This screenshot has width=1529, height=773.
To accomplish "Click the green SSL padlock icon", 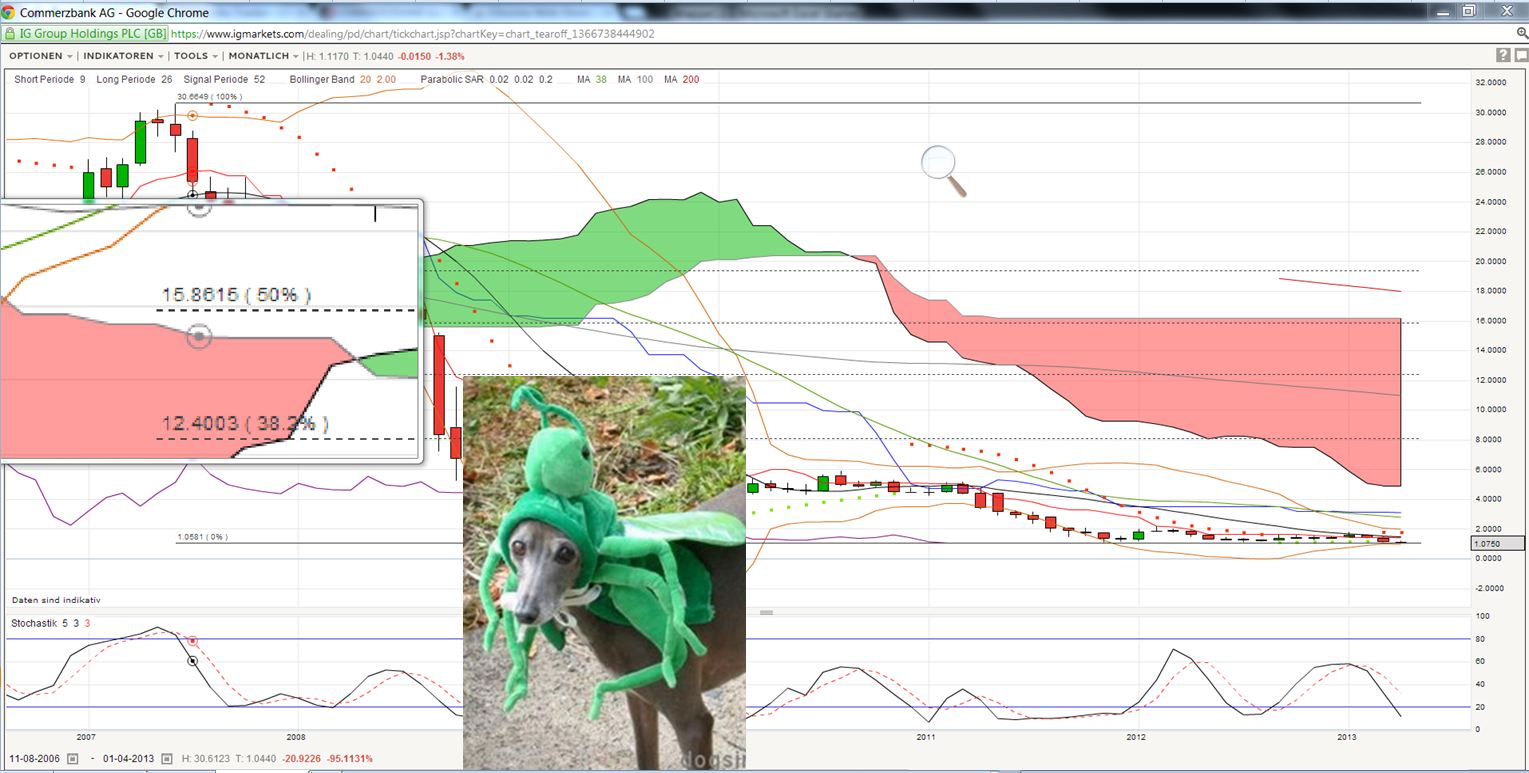I will 11,33.
